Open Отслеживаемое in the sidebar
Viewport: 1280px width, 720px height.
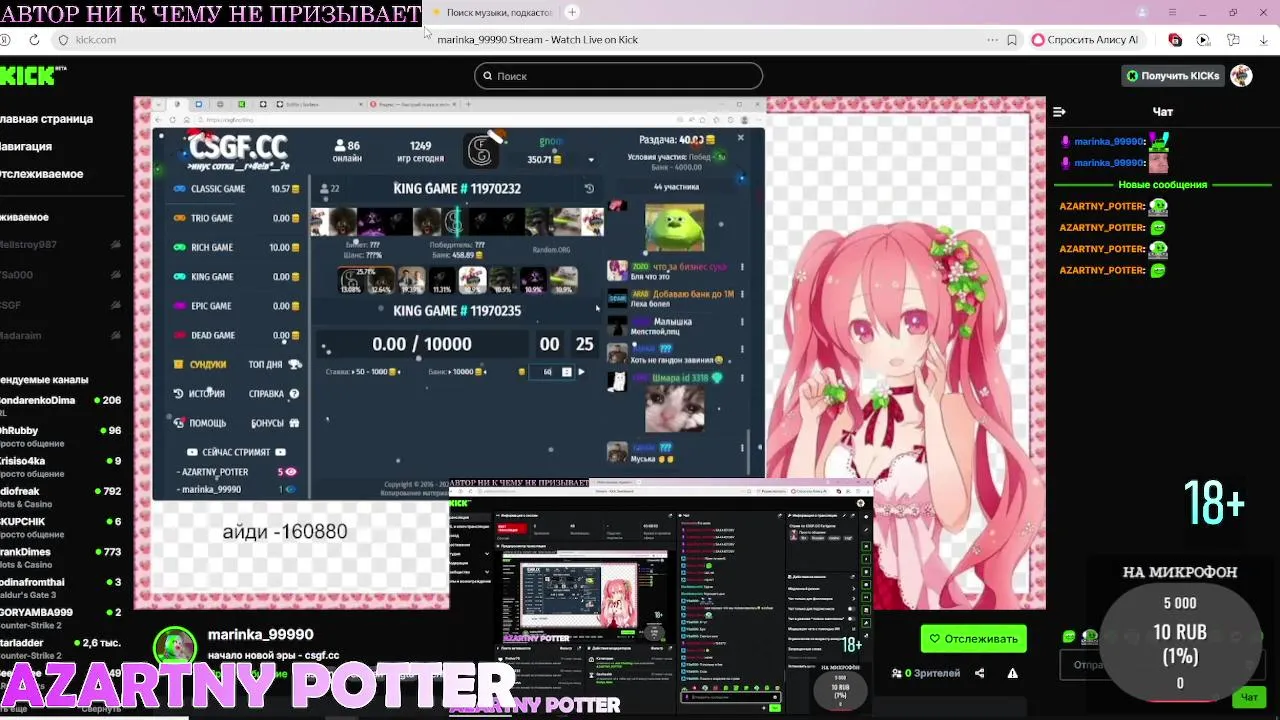pyautogui.click(x=42, y=174)
